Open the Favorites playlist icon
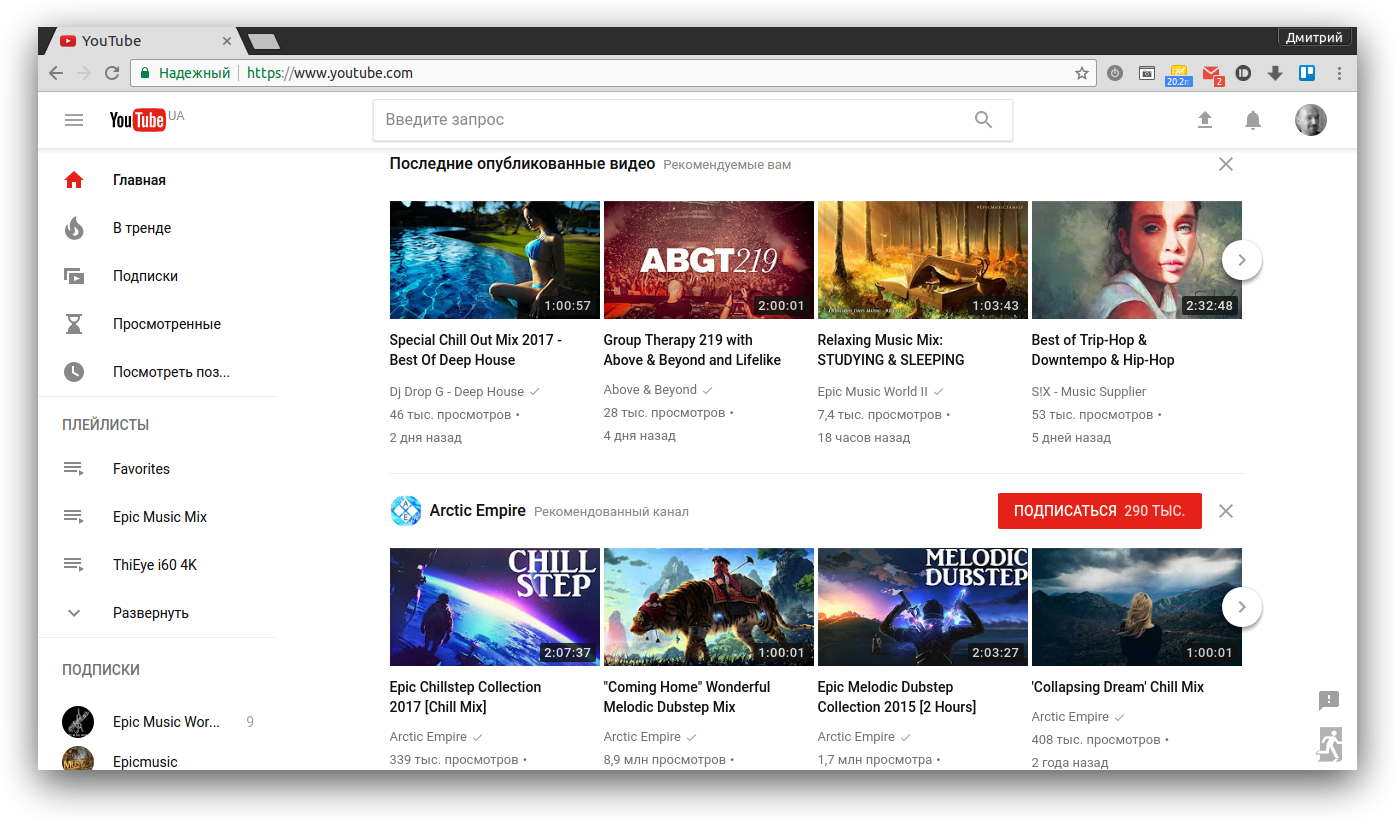 coord(74,469)
